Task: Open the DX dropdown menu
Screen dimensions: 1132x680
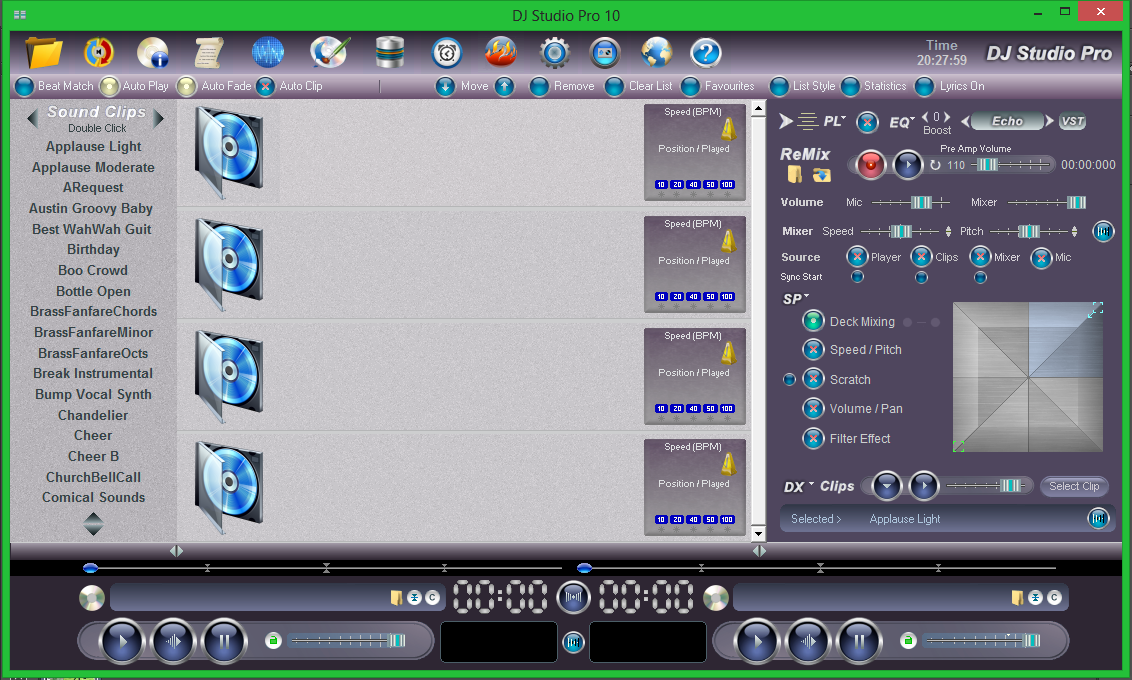Action: click(798, 486)
